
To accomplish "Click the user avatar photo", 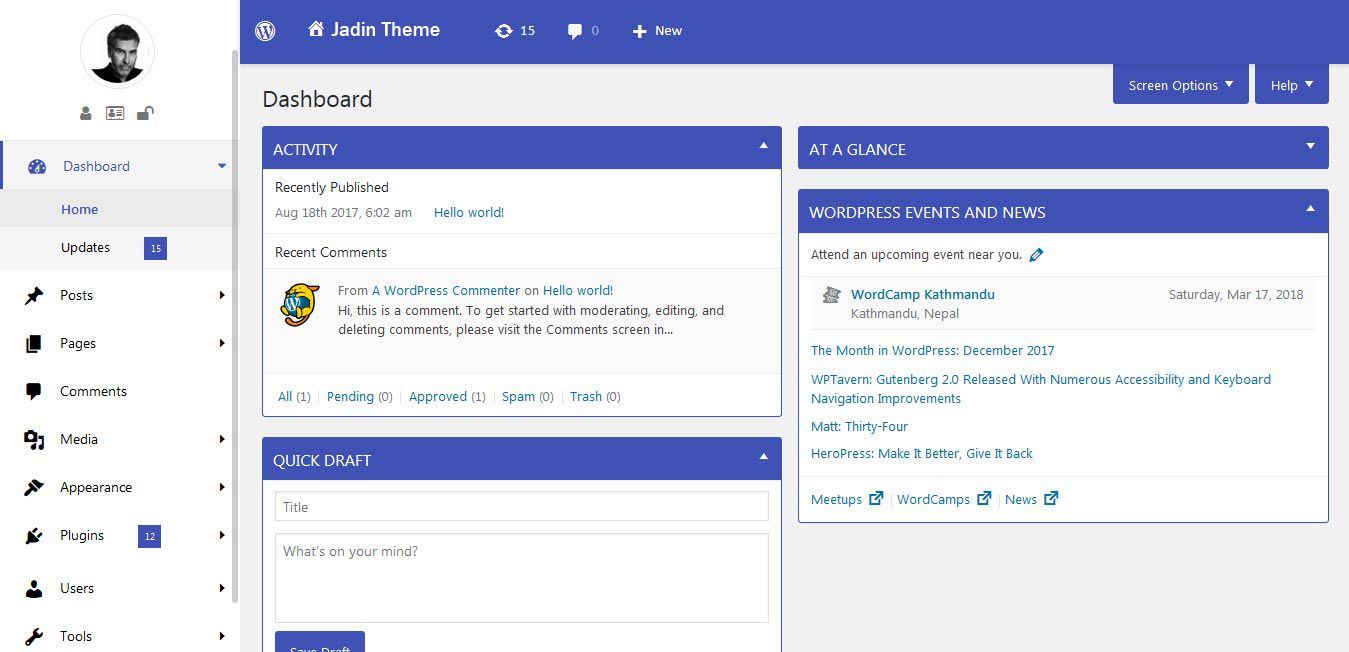I will tap(117, 51).
